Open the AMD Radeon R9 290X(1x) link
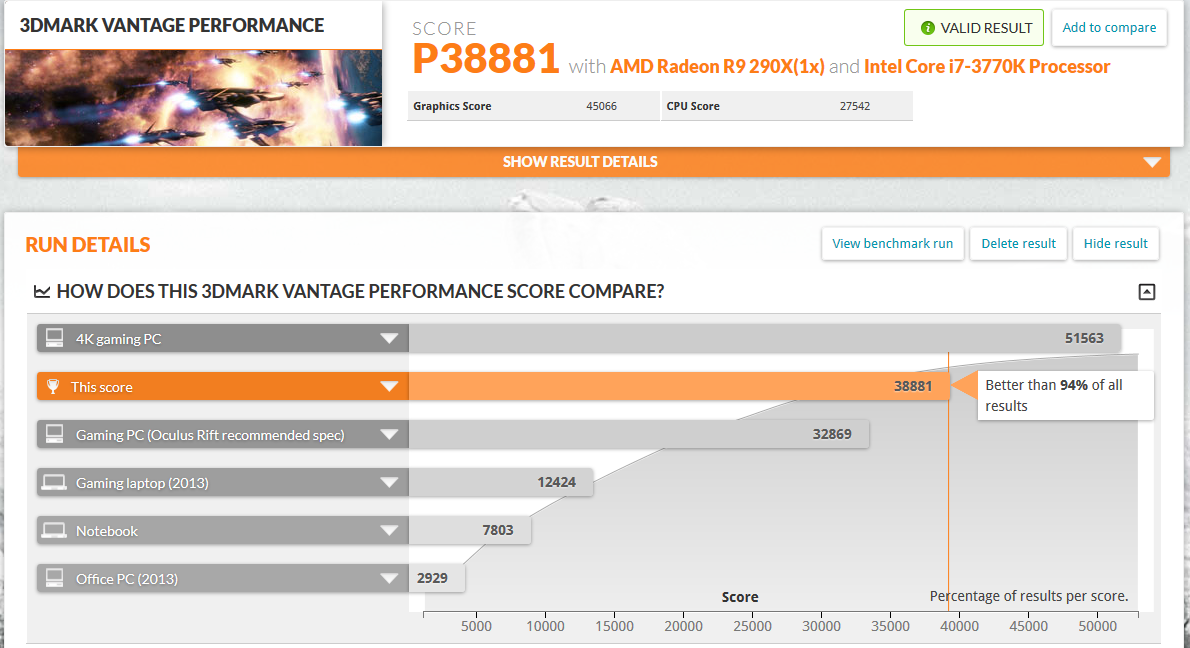The image size is (1190, 648). [x=717, y=67]
